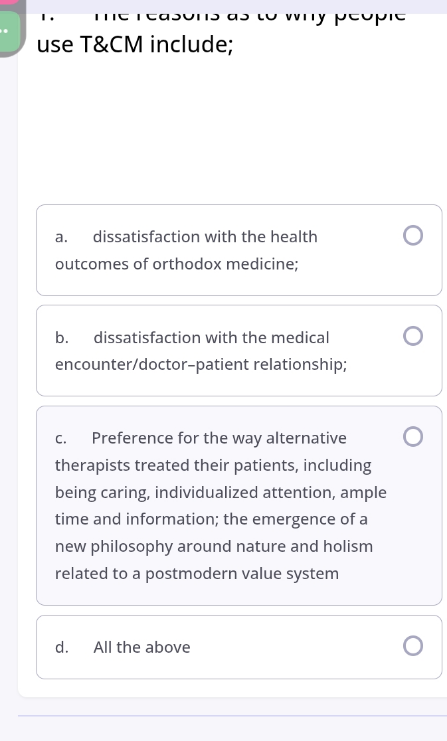Click the 'dissatisfaction with the health' answer text

point(205,236)
